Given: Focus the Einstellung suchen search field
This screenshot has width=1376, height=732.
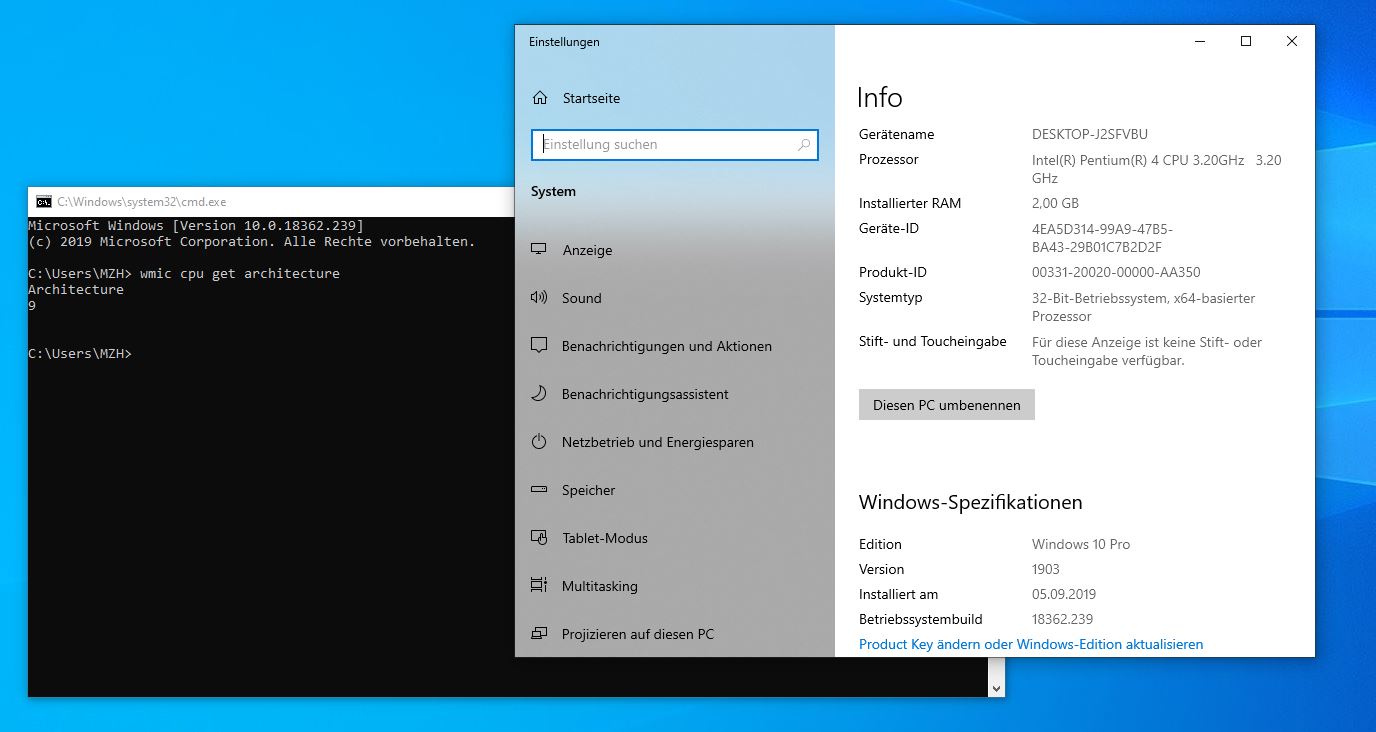Looking at the screenshot, I should point(675,145).
